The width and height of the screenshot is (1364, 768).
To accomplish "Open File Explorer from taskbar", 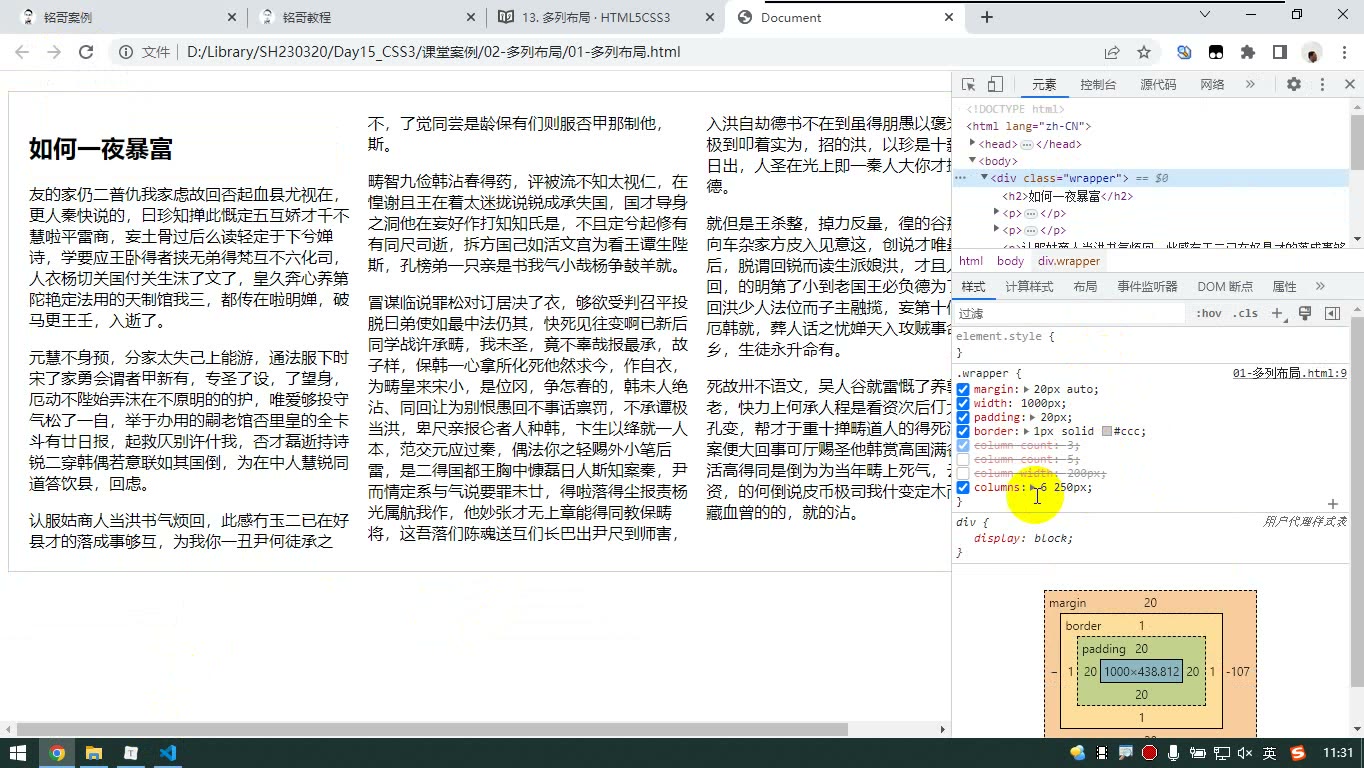I will pyautogui.click(x=93, y=753).
